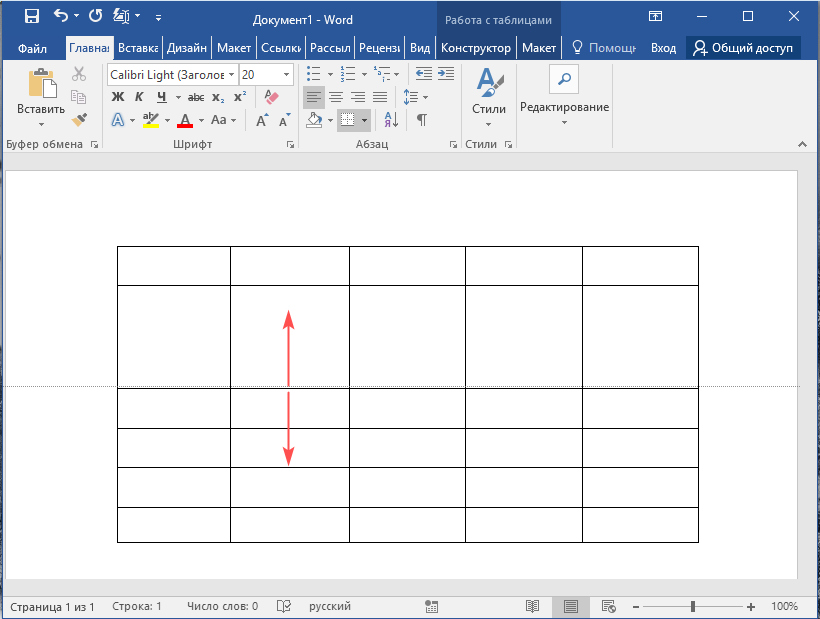Click the Increase Indent icon
Screen dimensions: 820x619
tap(446, 74)
